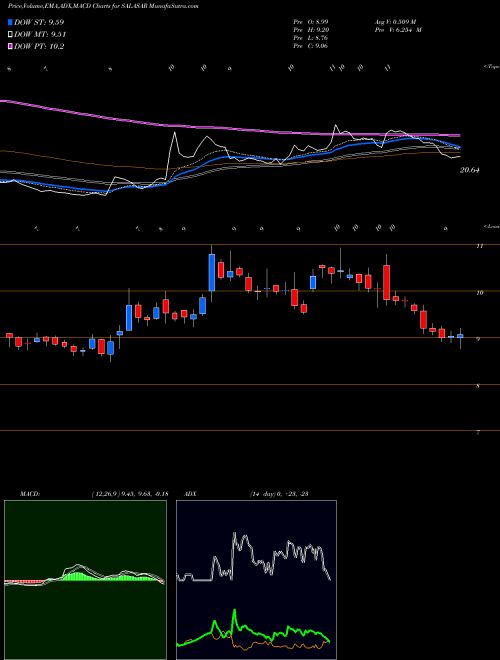Click the last blue candlestick near 9
Screen dimensions: 500x660
(x=460, y=336)
